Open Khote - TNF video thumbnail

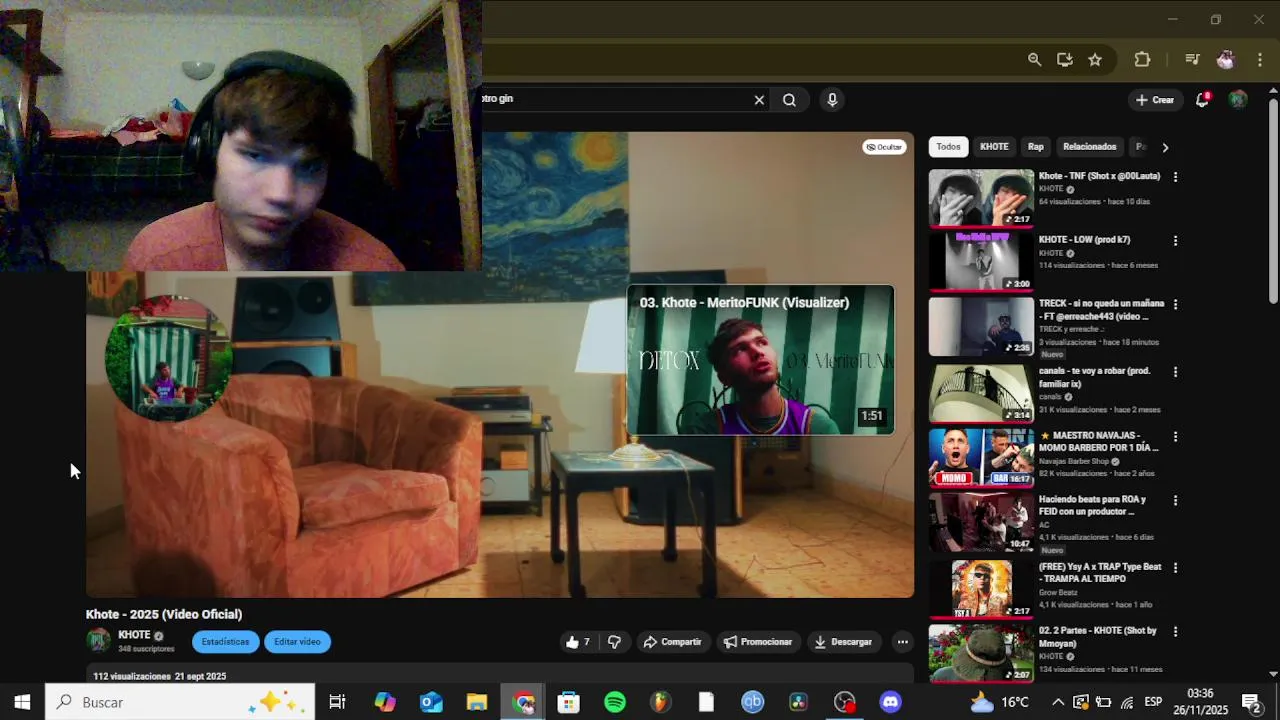pyautogui.click(x=981, y=198)
